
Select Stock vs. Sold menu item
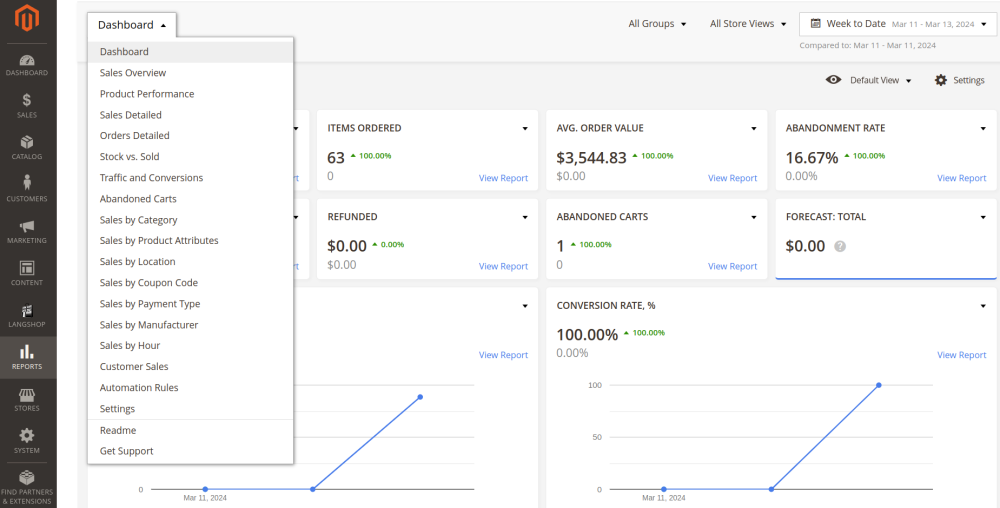(191, 156)
